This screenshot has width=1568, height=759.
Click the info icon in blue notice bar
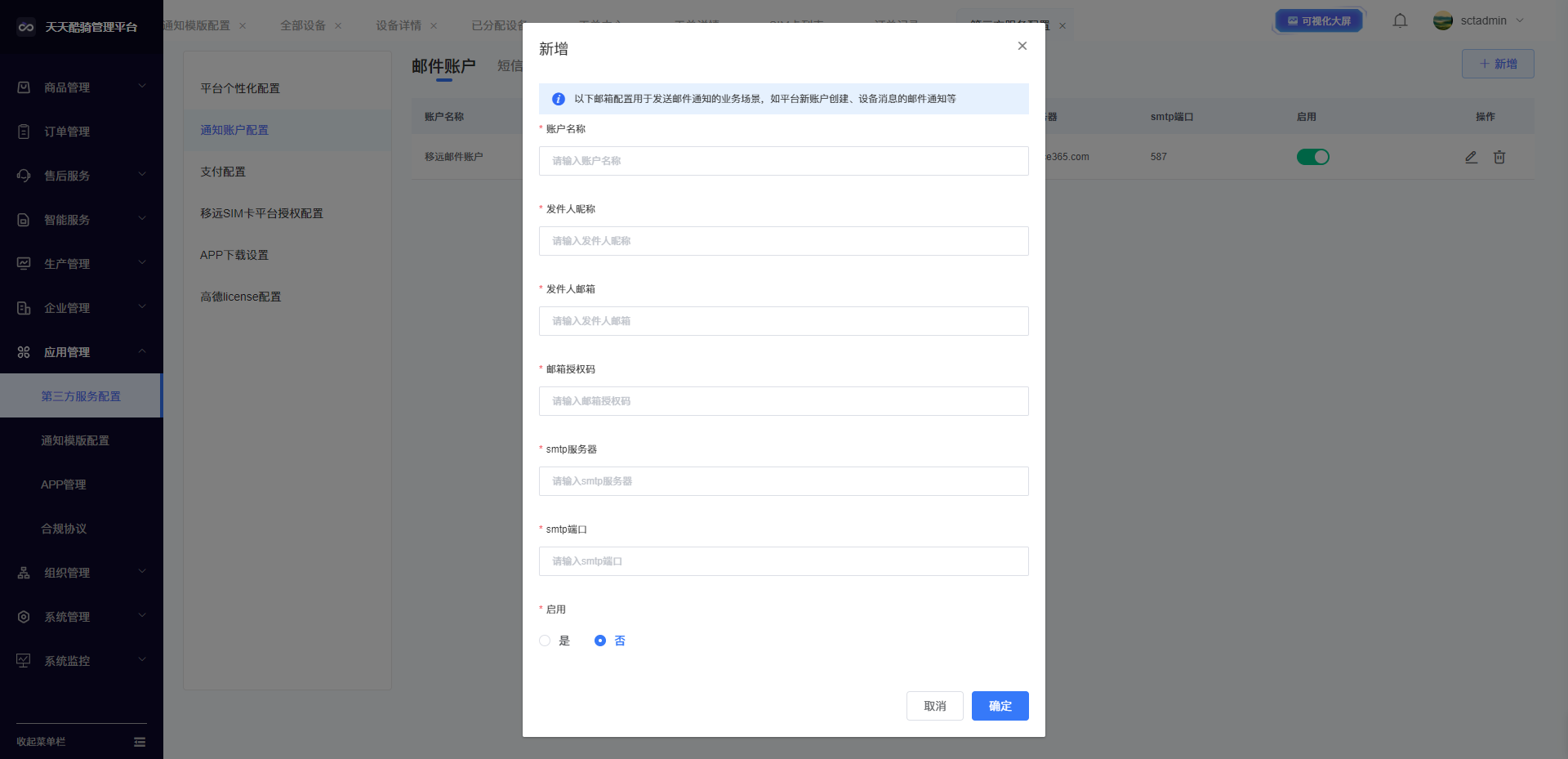point(559,99)
